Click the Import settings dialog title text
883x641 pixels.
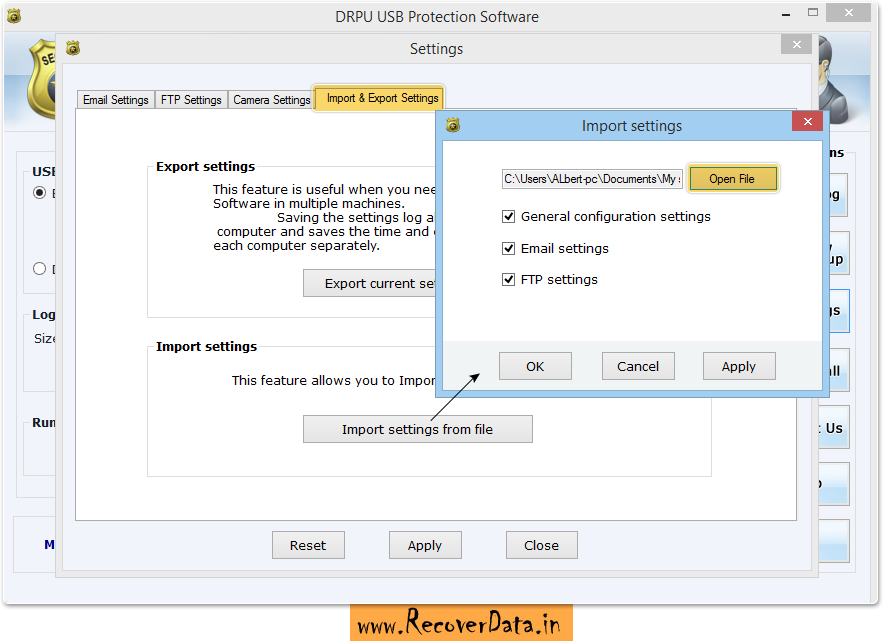pyautogui.click(x=631, y=126)
